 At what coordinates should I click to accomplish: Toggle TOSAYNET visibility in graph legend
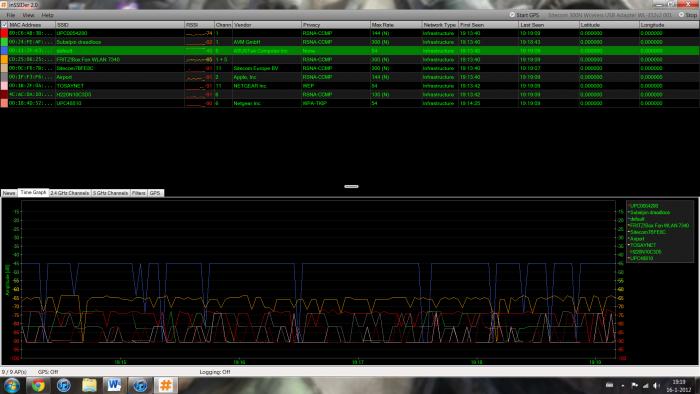point(643,245)
